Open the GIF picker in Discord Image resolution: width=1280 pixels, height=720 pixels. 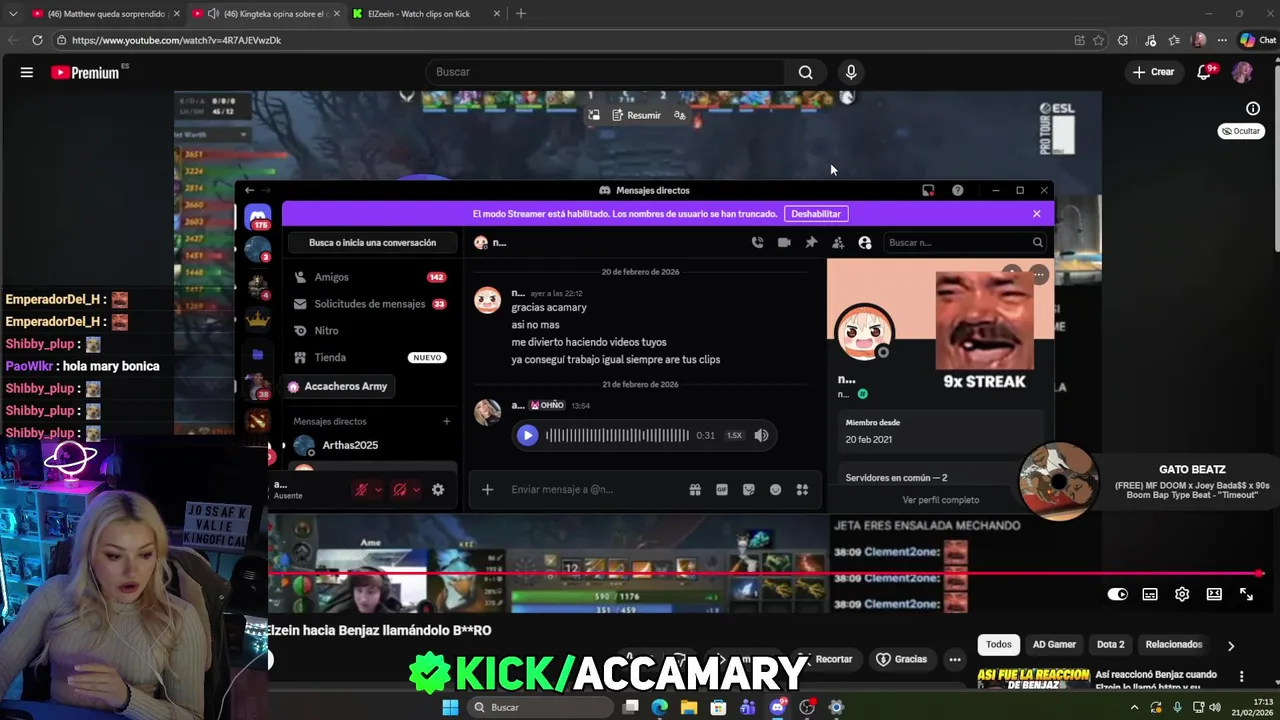(x=722, y=489)
